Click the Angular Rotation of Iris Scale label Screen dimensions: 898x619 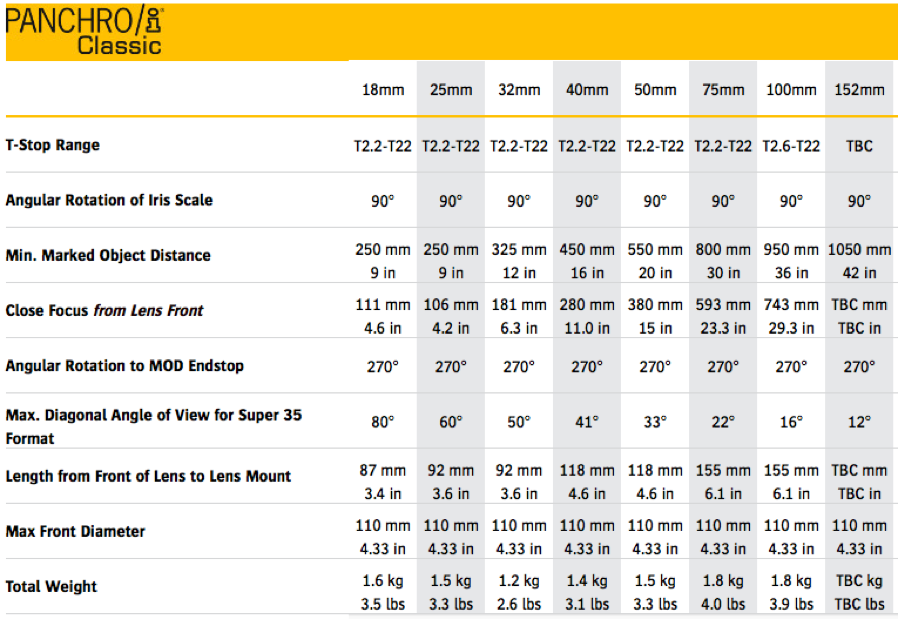[109, 200]
